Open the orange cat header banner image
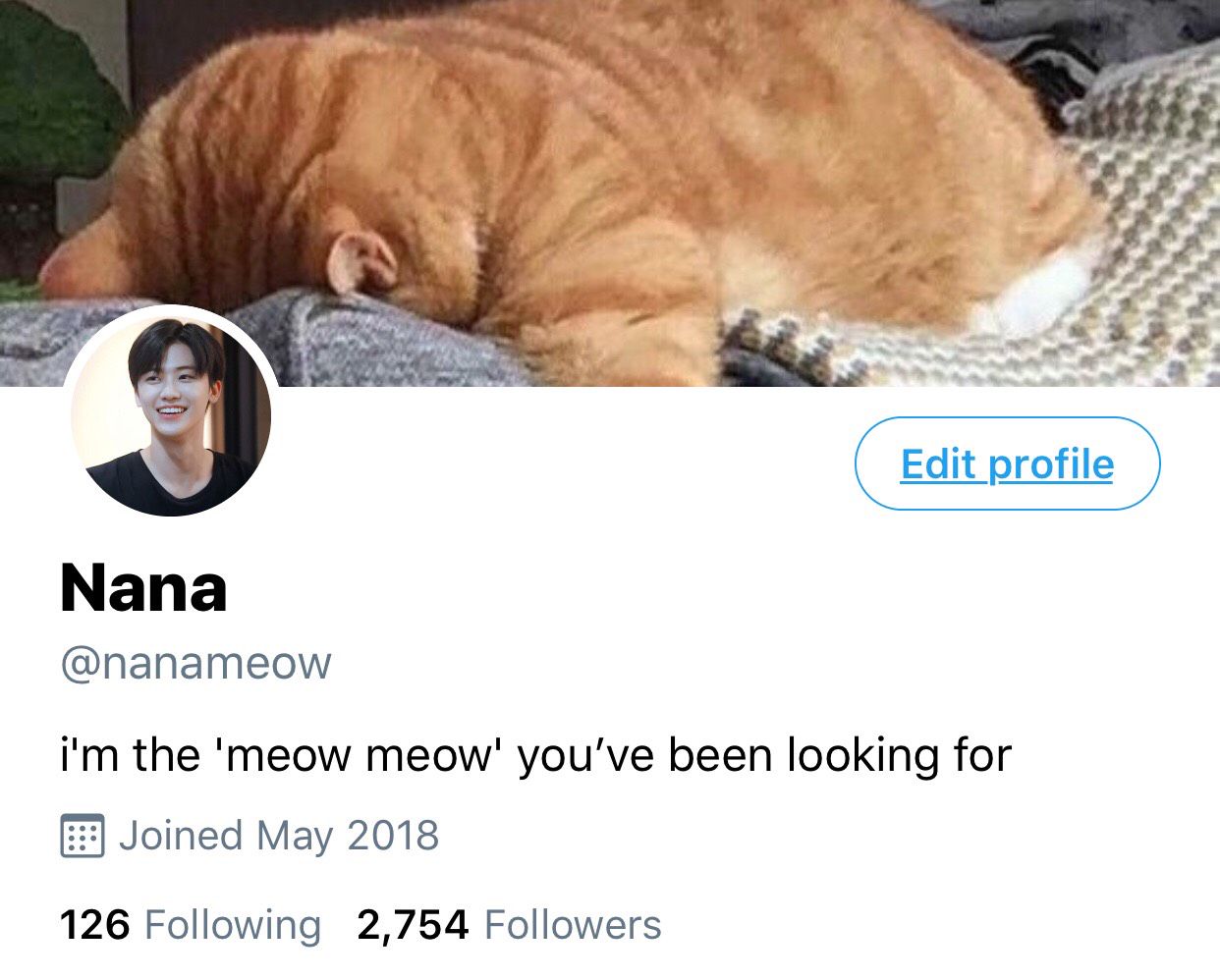 tap(610, 192)
